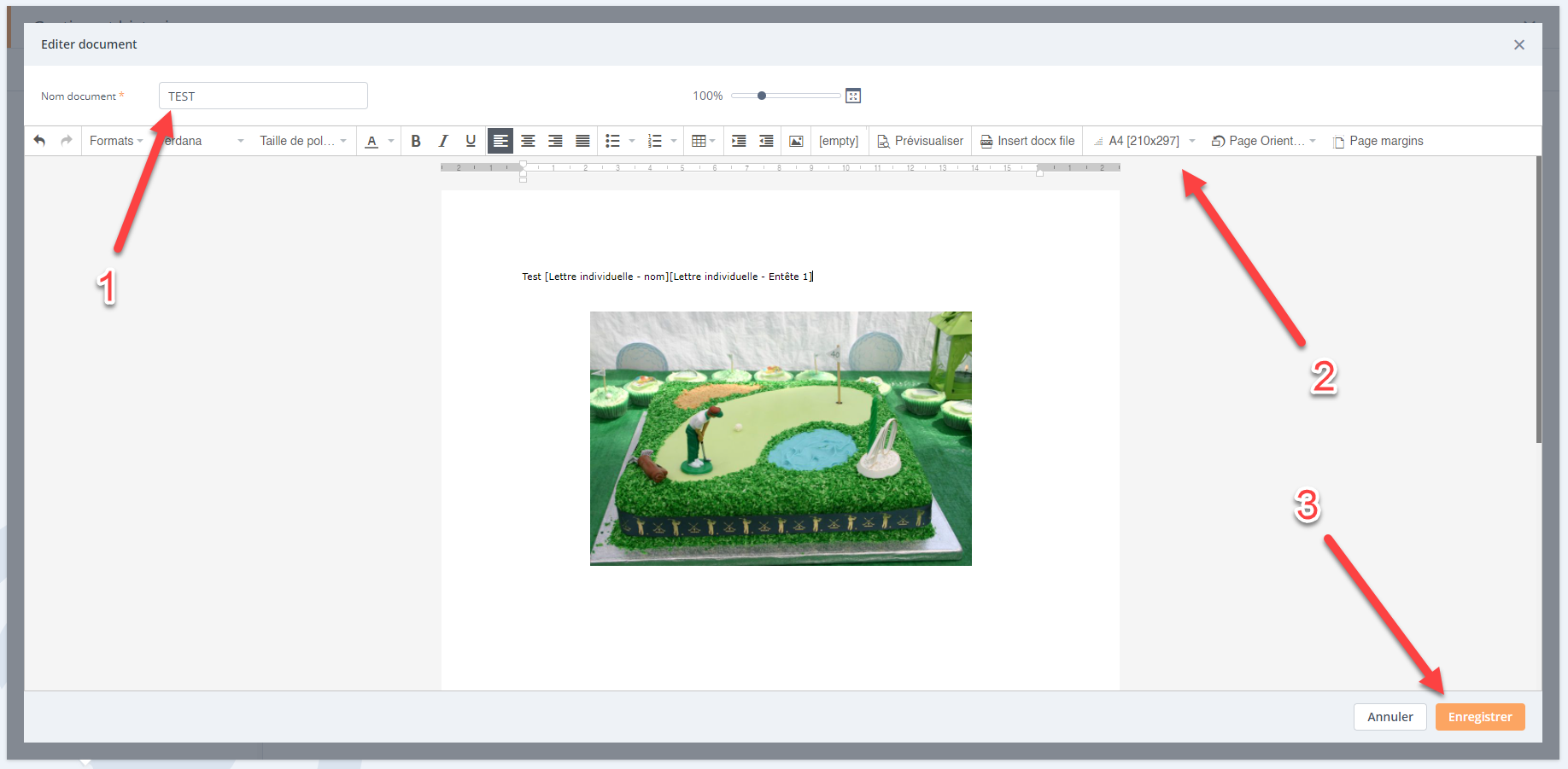Open the Page Orient… dropdown
Screen dimensions: 1568x769
[1264, 141]
